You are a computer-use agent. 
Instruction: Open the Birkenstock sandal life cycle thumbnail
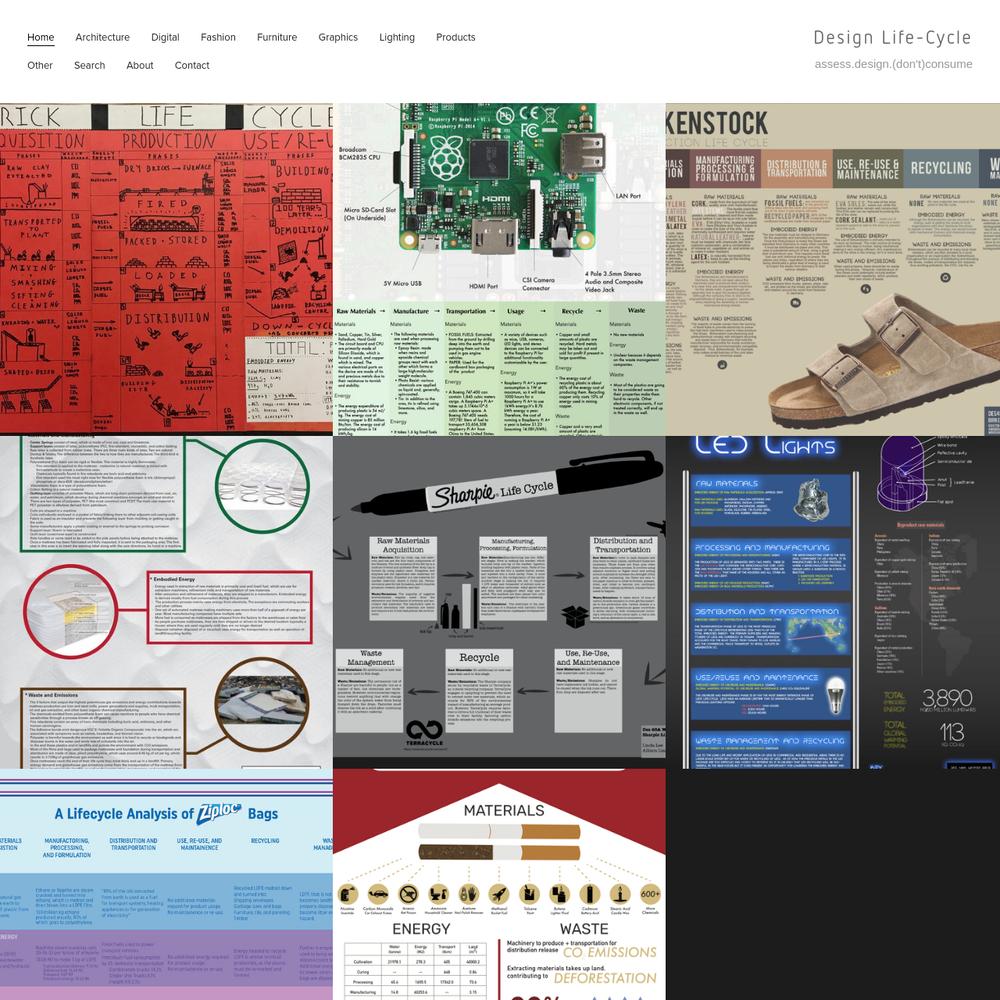pyautogui.click(x=833, y=269)
